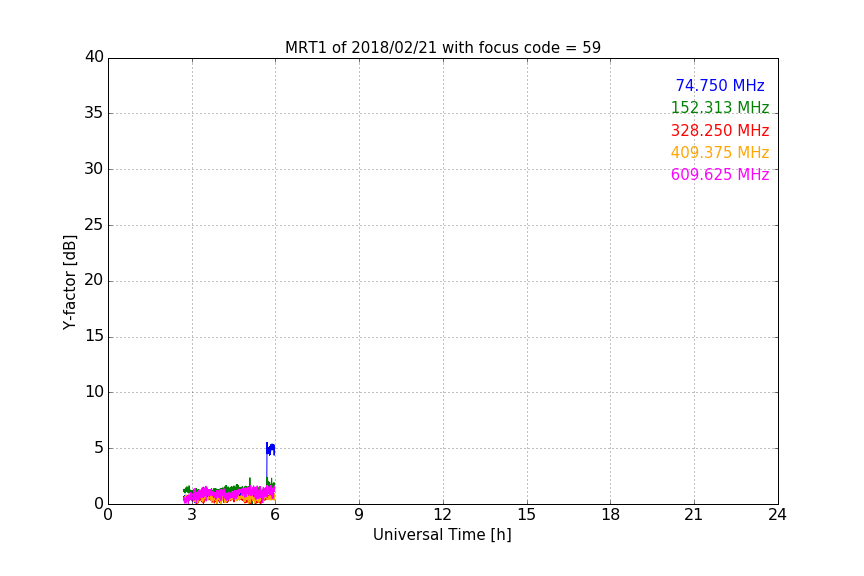Click x-axis tick value 9
The image size is (864, 576).
[x=359, y=515]
